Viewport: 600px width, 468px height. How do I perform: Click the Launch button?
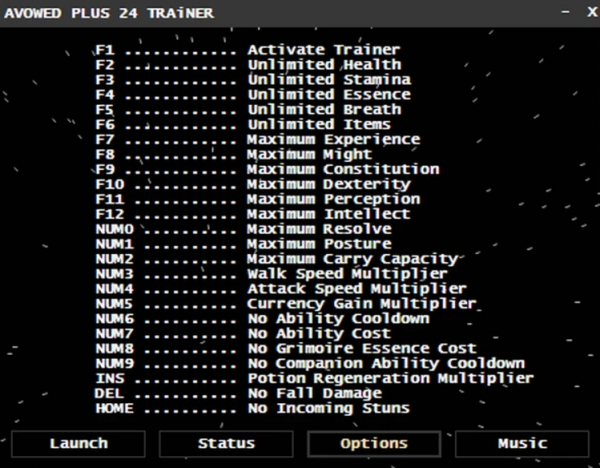point(78,444)
